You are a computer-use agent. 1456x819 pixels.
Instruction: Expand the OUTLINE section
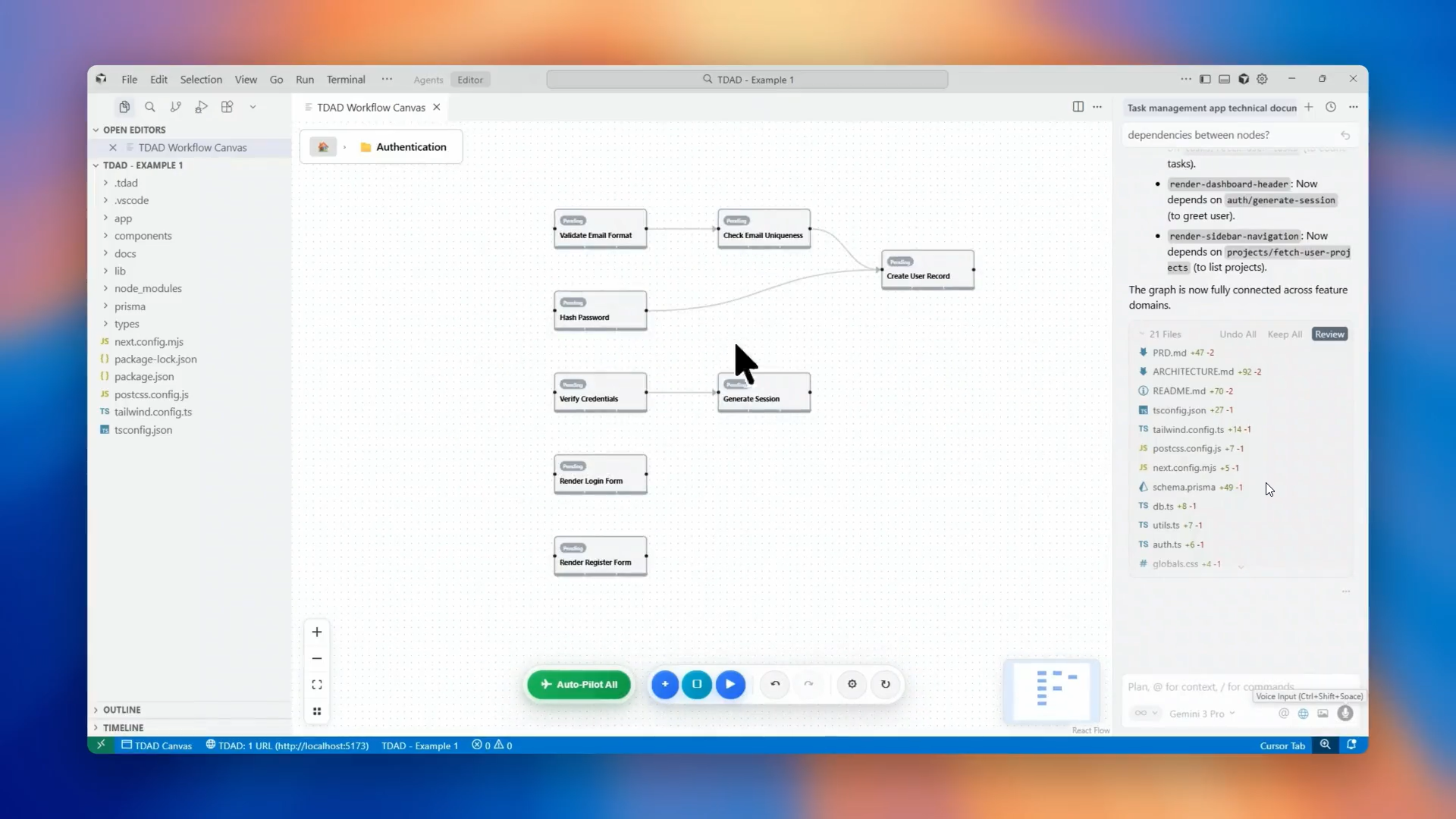click(121, 710)
